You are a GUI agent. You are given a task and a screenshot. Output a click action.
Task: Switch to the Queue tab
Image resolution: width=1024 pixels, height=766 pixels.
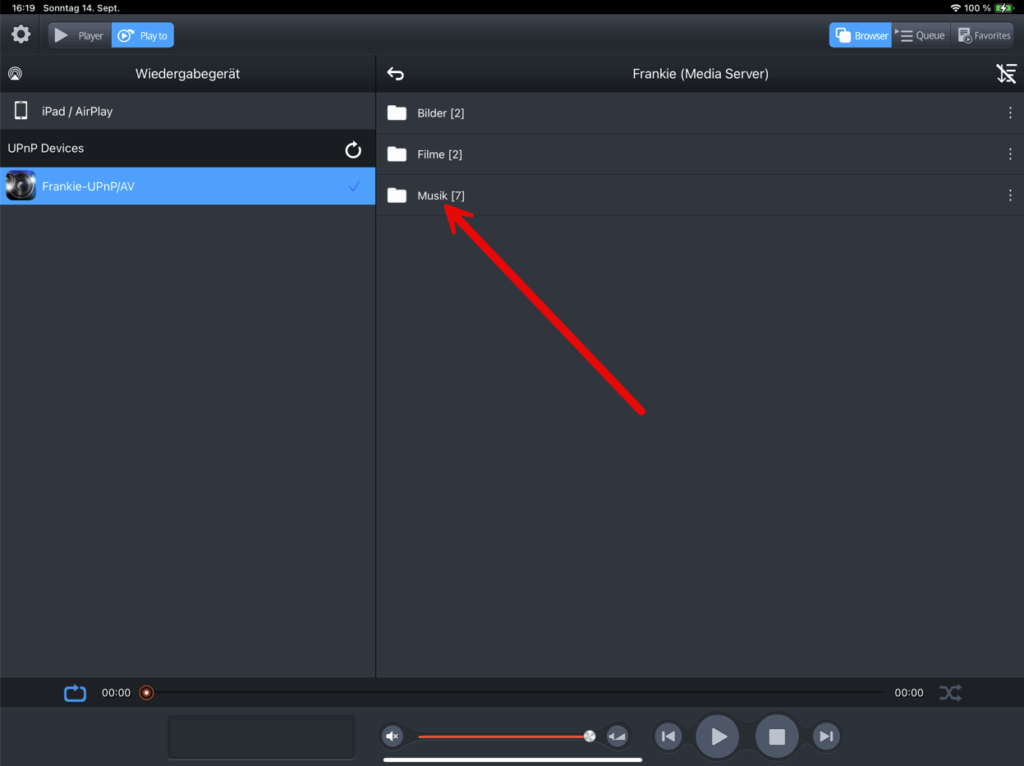(921, 35)
